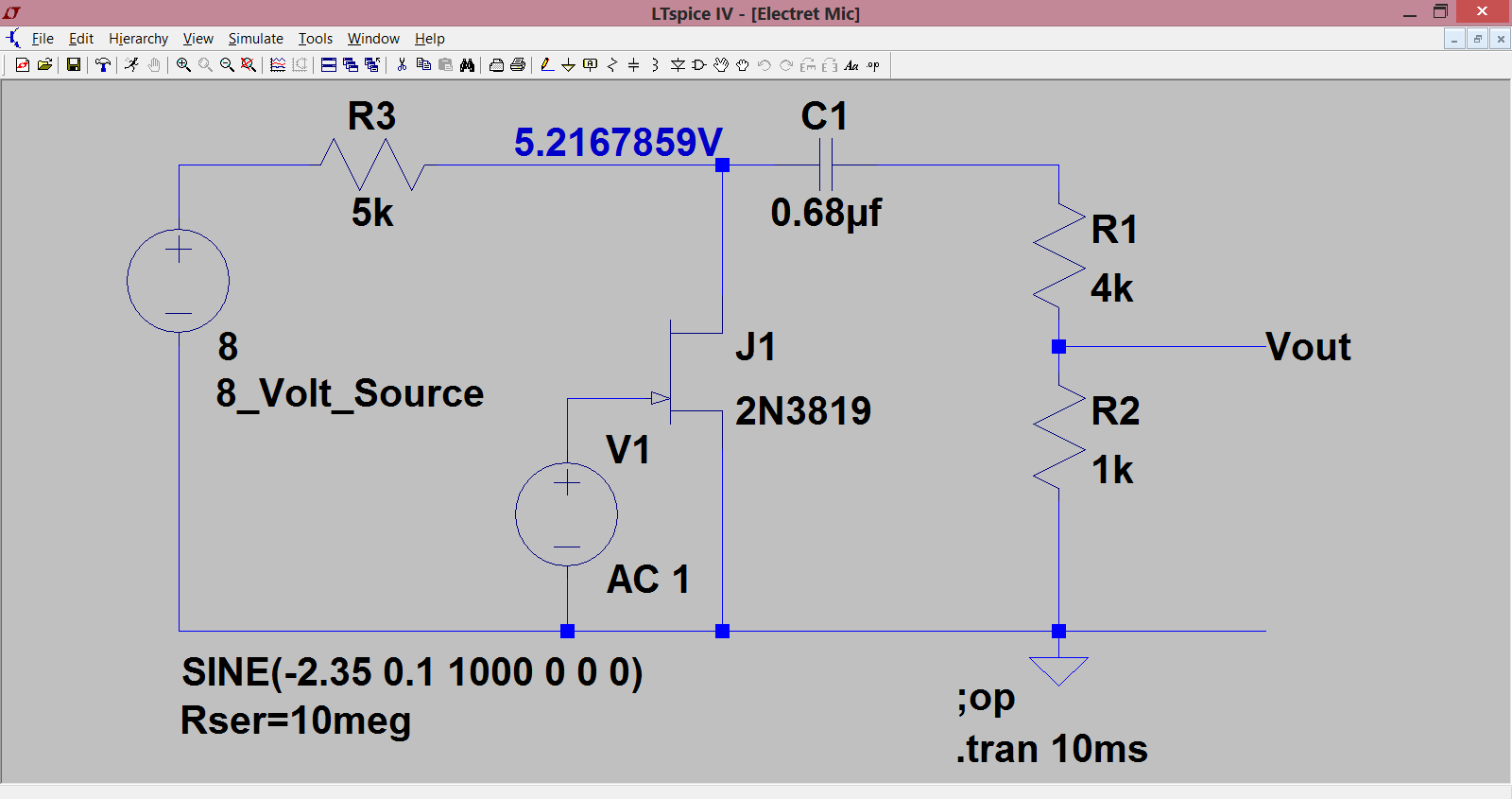The width and height of the screenshot is (1512, 799).
Task: Zoom out with the minus magnifier
Action: coord(227,65)
